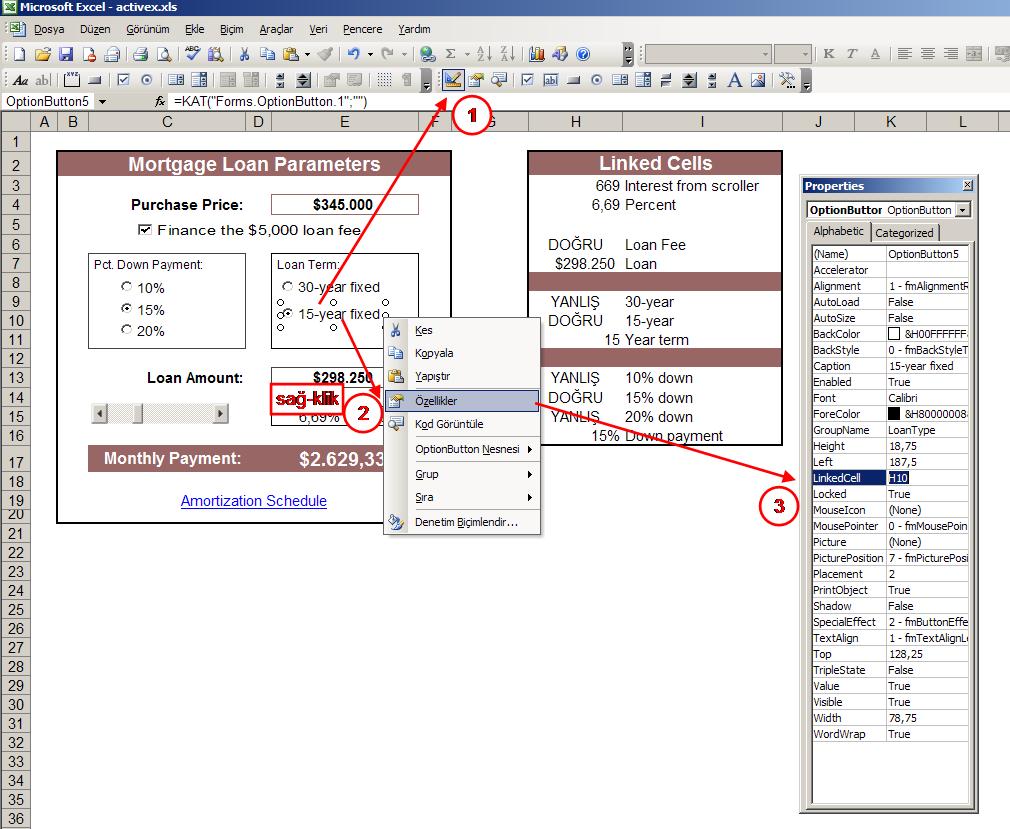
Task: Open the OptionButton object dropdown in Properties
Action: point(962,210)
